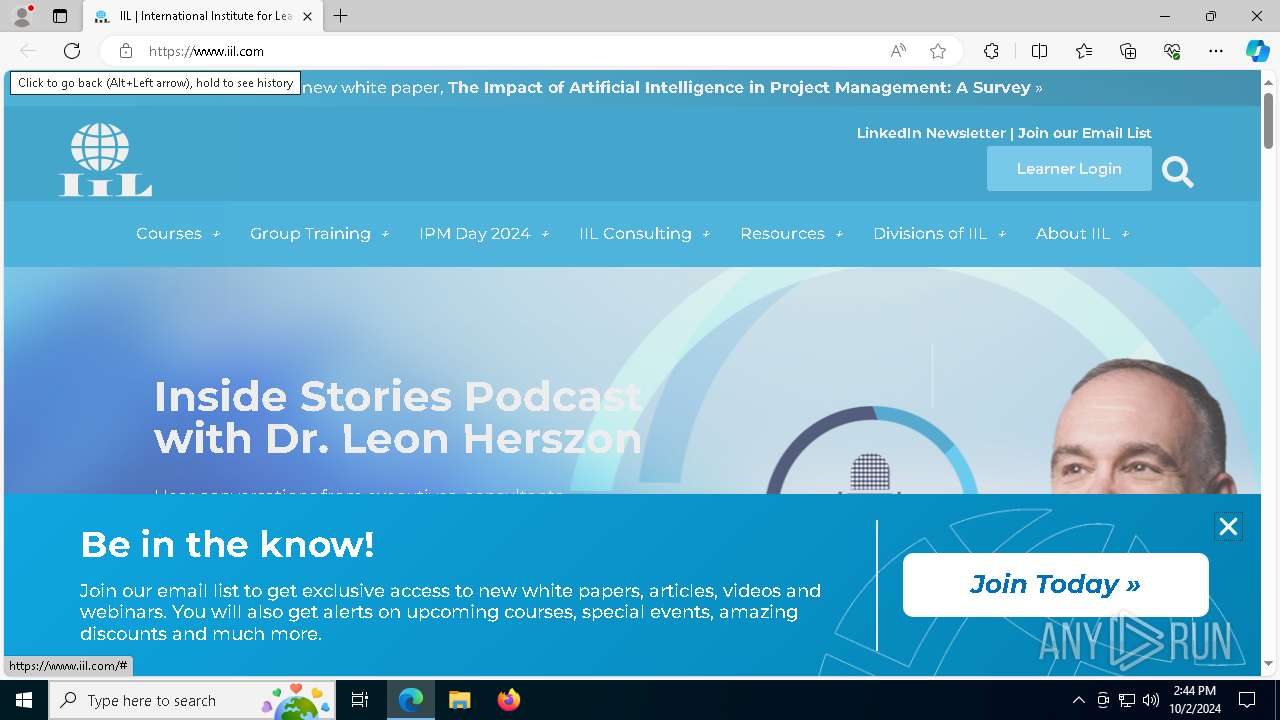Screen dimensions: 1280x720
Task: Open File Explorer from taskbar
Action: click(459, 700)
